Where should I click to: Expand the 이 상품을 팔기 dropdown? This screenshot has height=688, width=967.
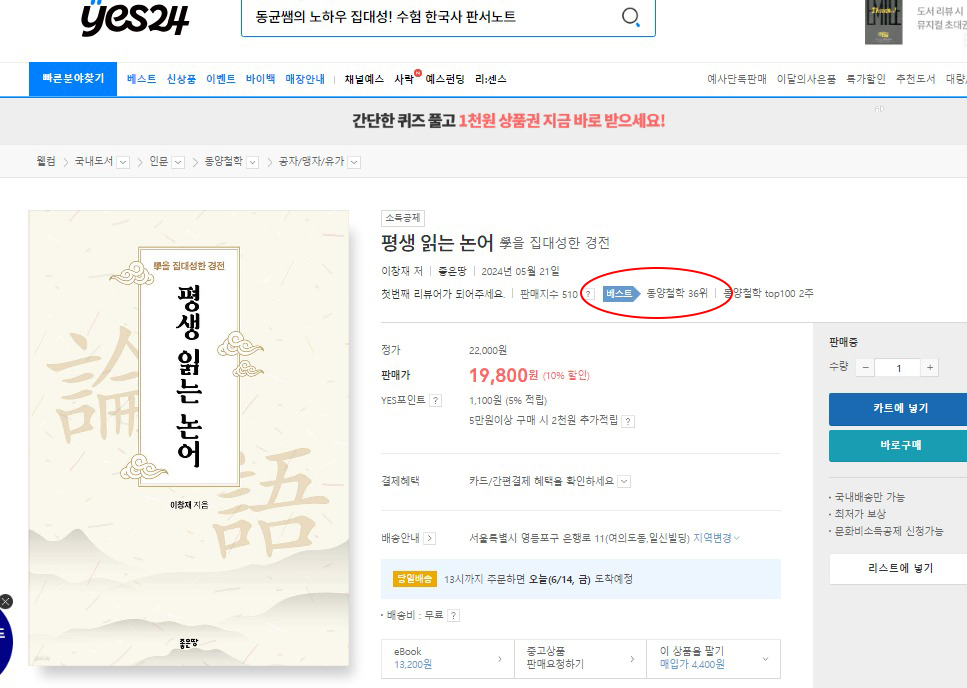click(x=765, y=659)
